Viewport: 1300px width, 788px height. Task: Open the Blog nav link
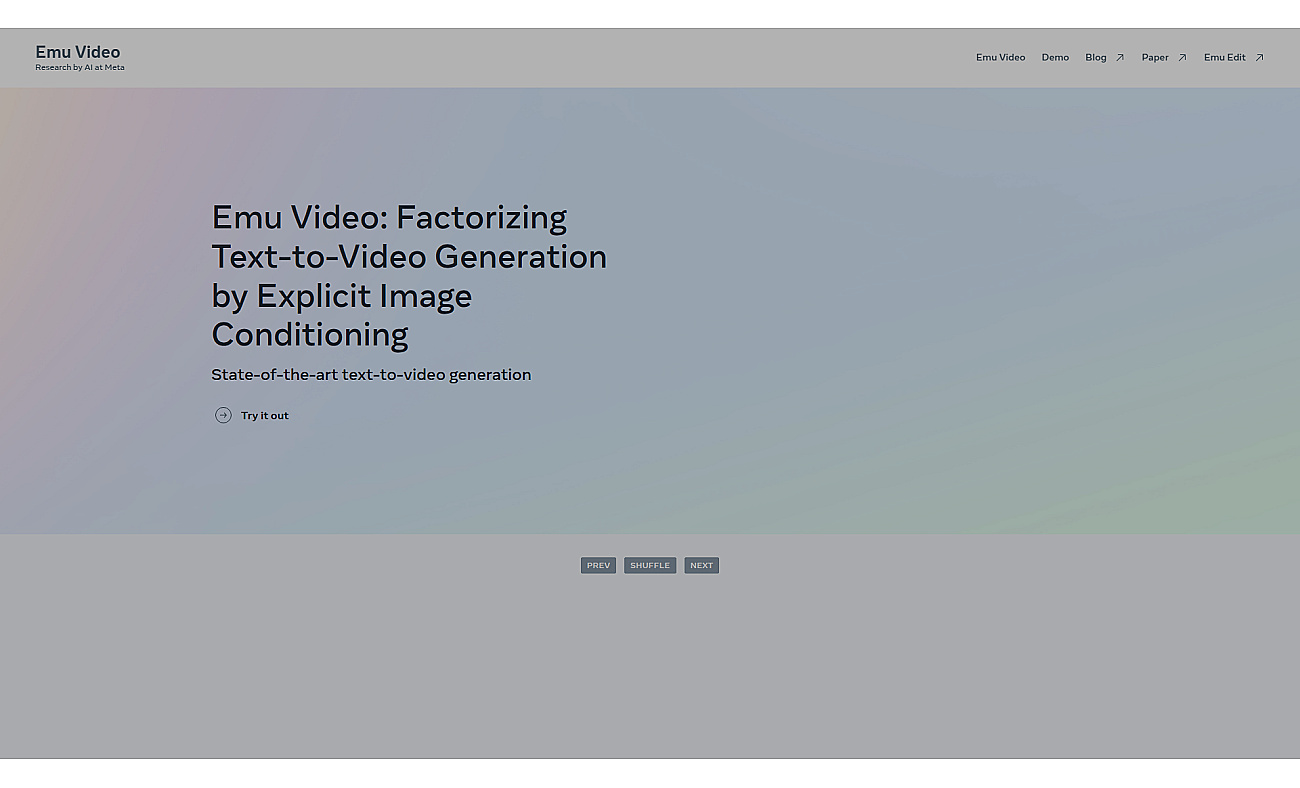(x=1096, y=58)
